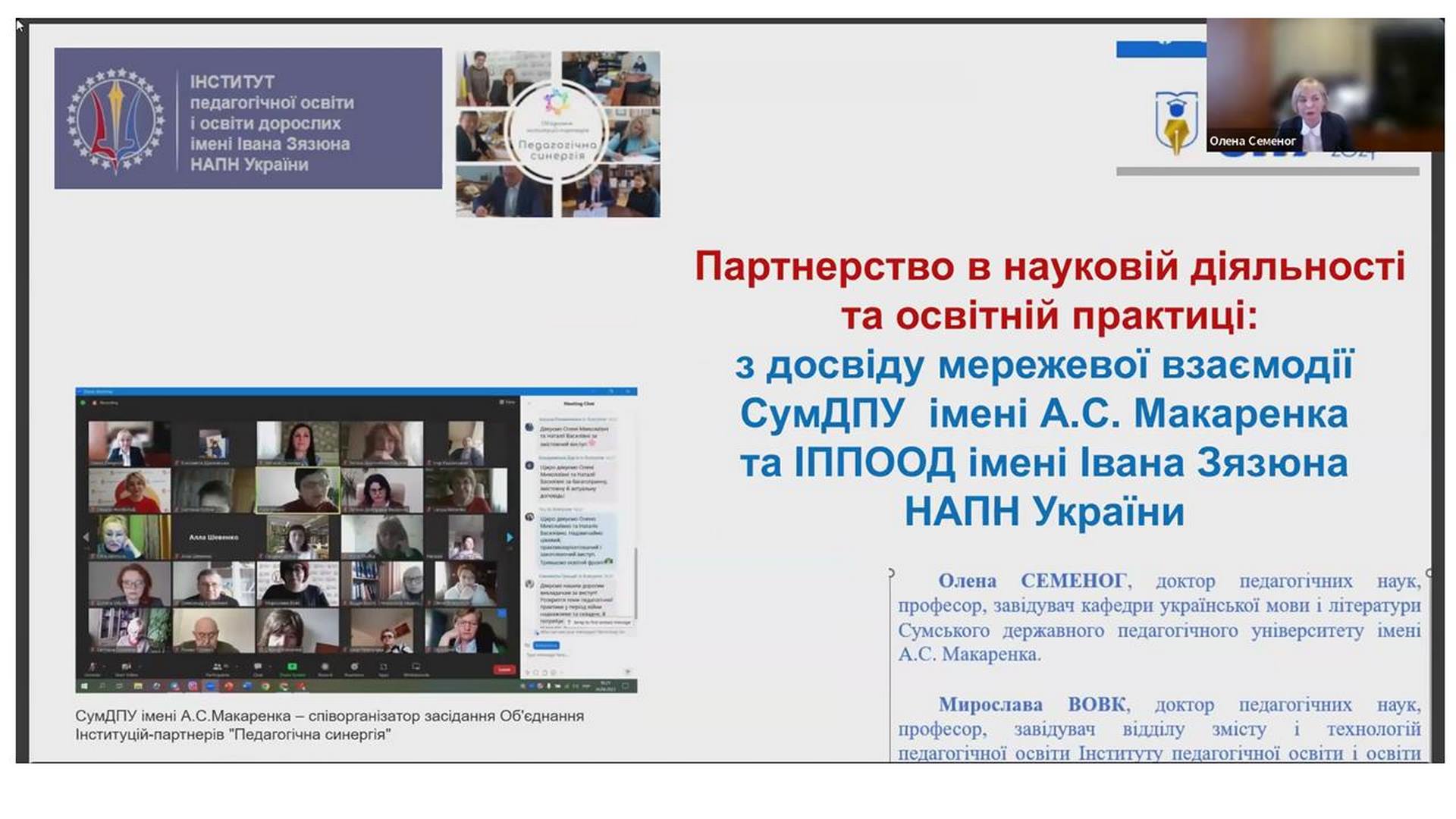Click previous-page arrow on embedded Zoom gallery left
The image size is (1456, 819).
coord(86,537)
